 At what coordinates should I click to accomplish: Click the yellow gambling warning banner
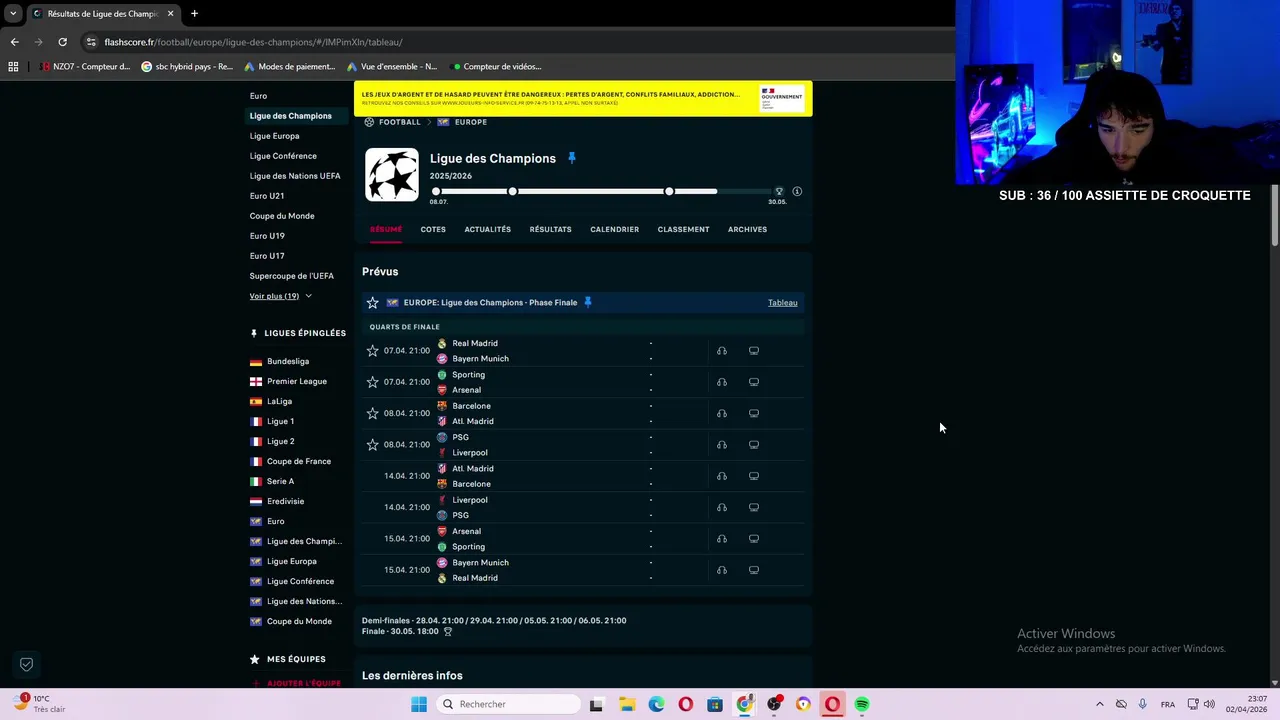coord(583,98)
